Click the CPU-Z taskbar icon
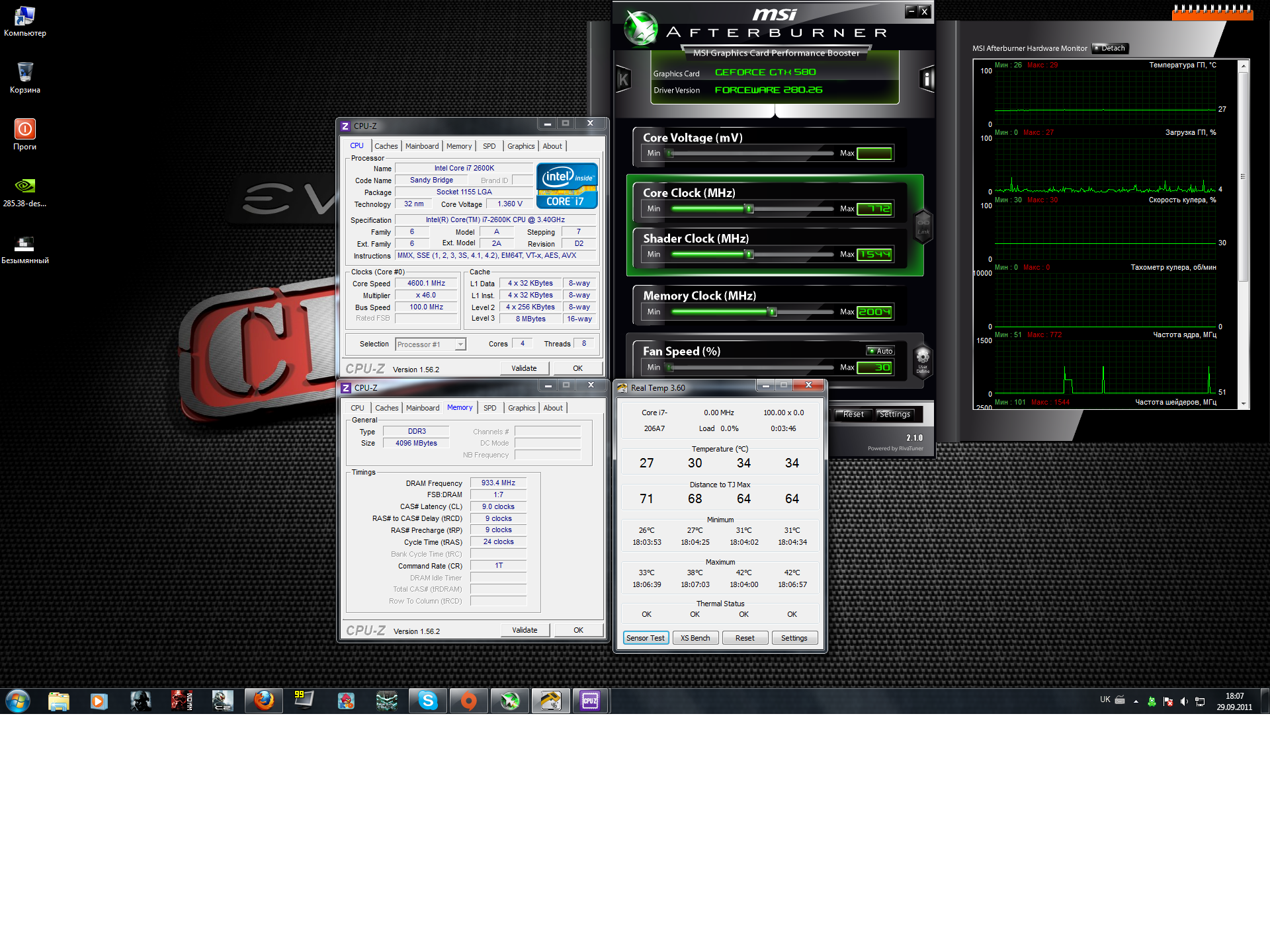This screenshot has height=952, width=1270. 589,701
